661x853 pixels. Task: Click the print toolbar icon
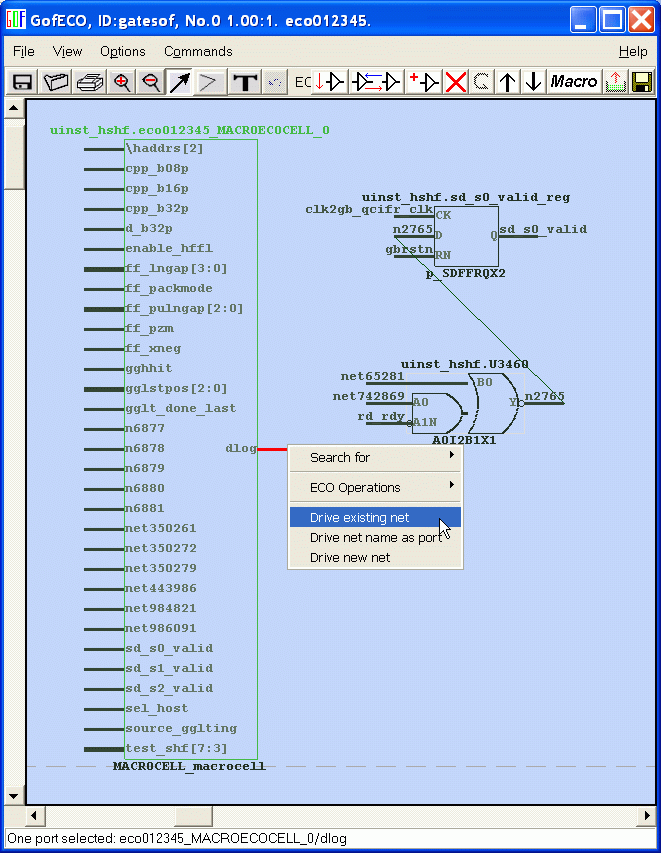point(90,82)
